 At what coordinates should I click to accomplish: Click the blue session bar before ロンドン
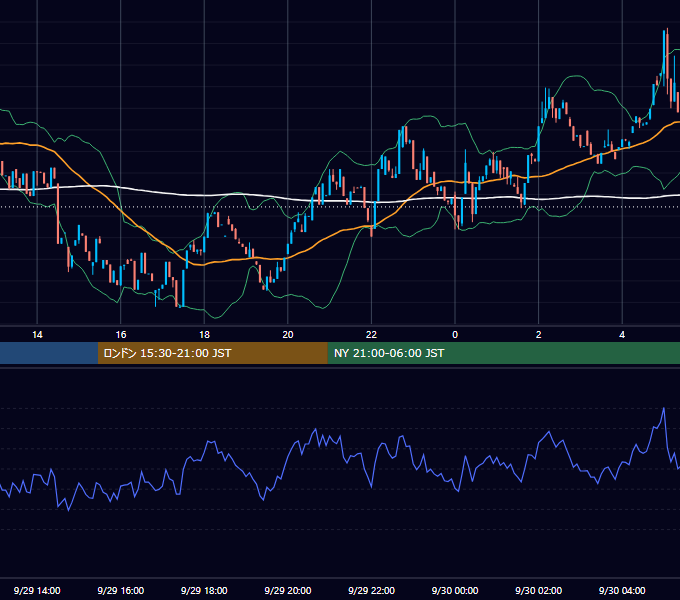click(x=49, y=353)
